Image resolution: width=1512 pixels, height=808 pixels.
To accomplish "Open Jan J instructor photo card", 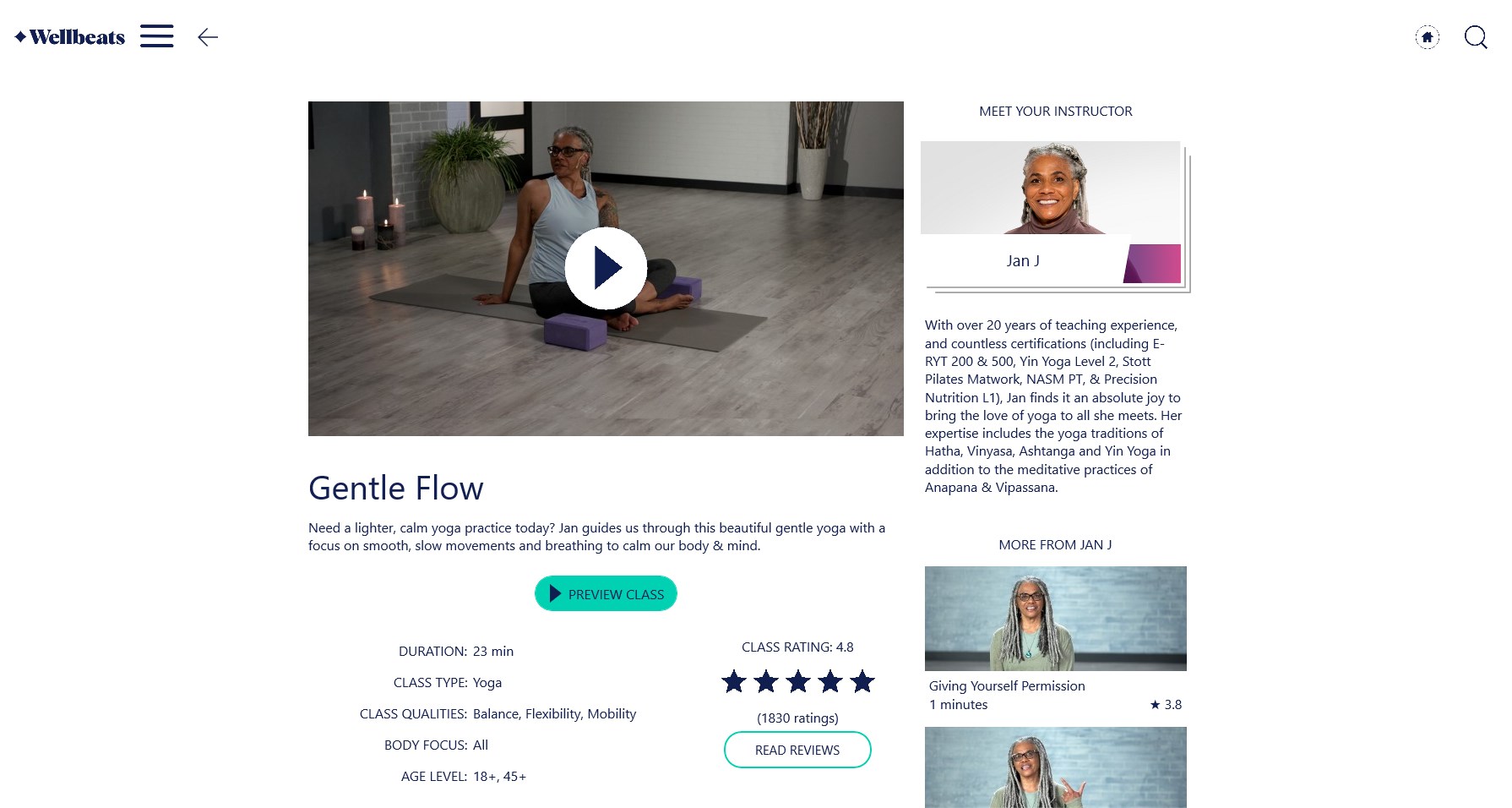I will (x=1050, y=188).
